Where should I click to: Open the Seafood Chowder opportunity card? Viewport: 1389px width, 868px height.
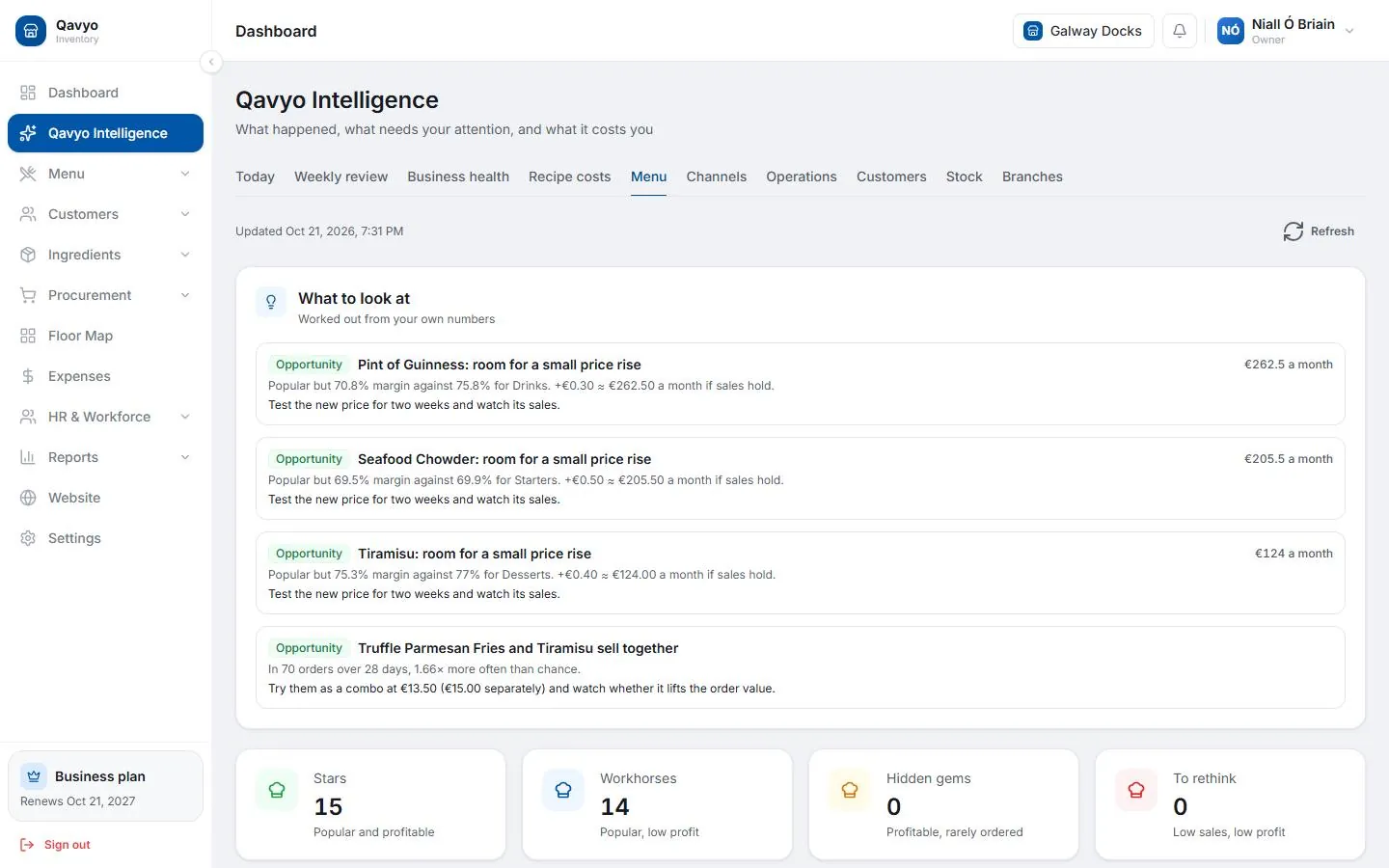click(x=801, y=478)
